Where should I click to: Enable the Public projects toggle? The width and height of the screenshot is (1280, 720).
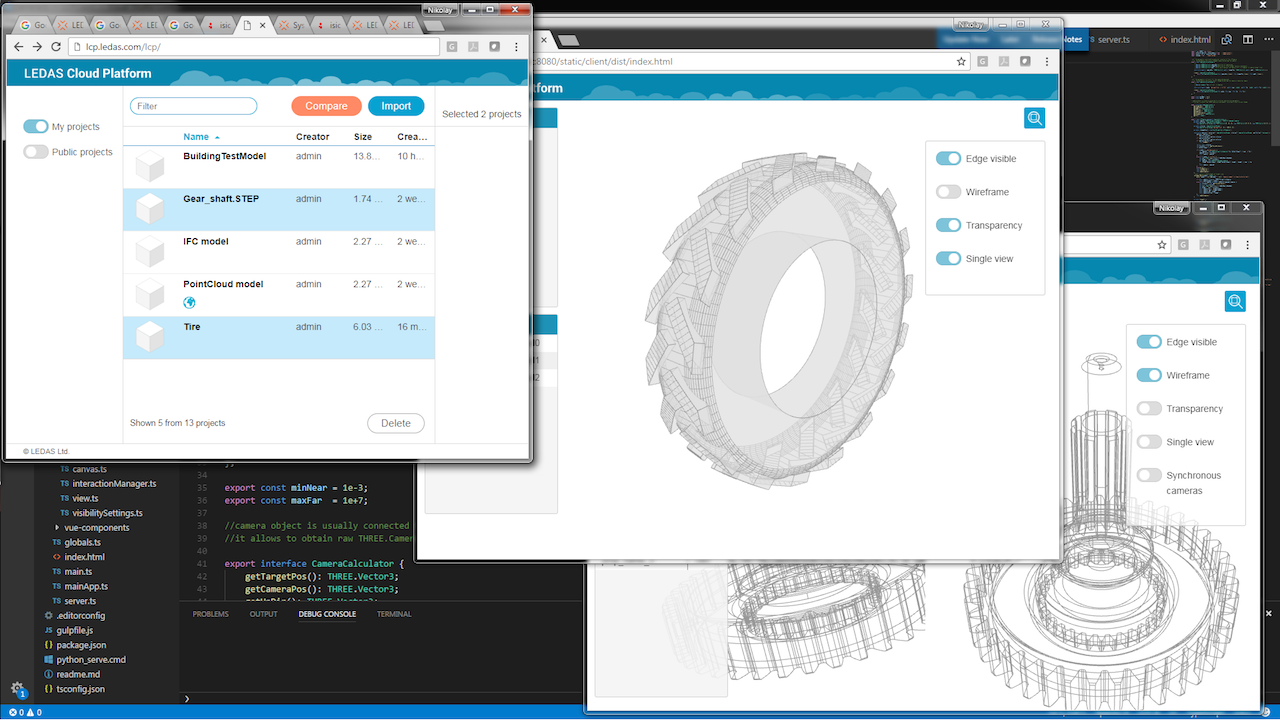(x=36, y=152)
